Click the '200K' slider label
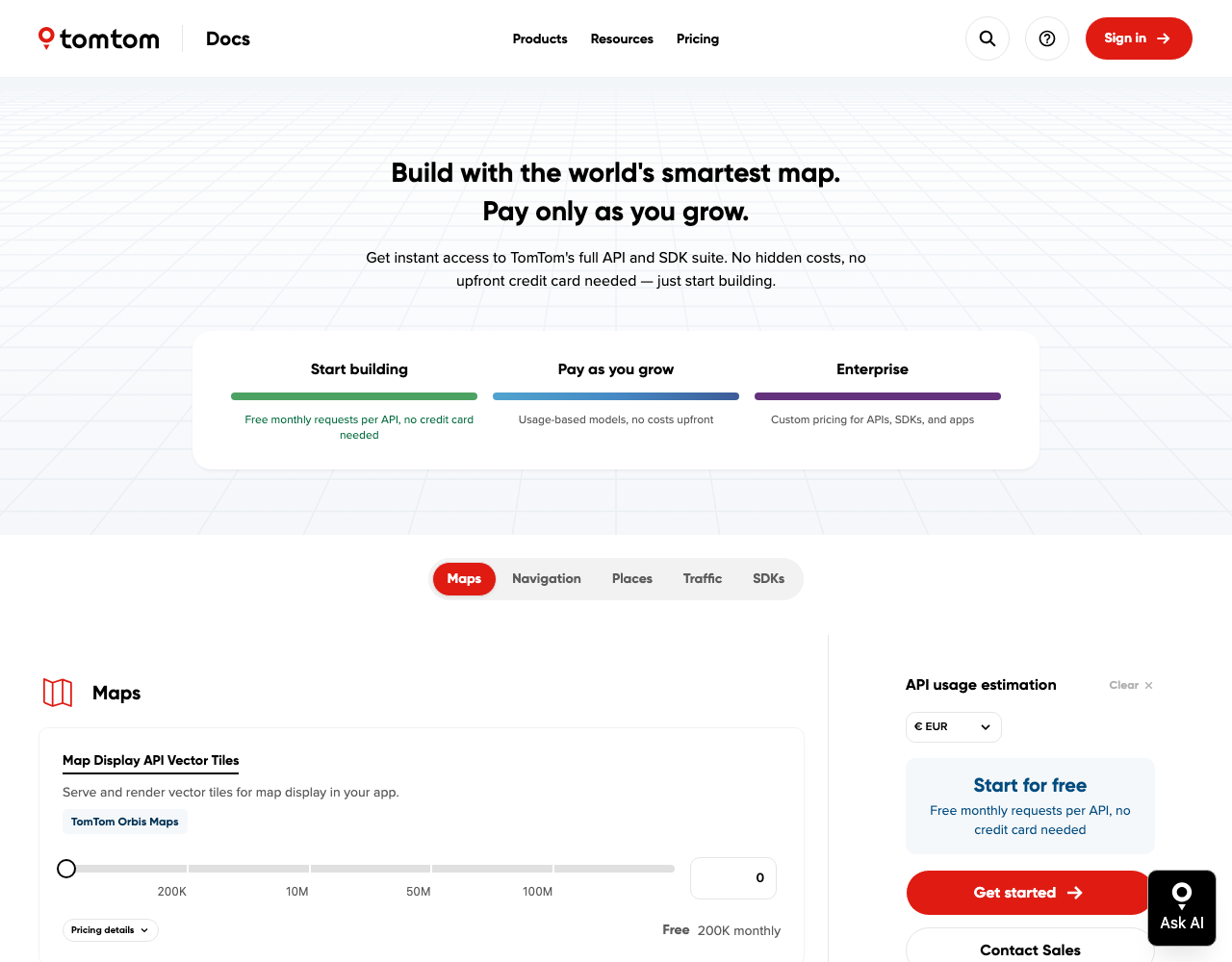Image resolution: width=1232 pixels, height=962 pixels. pyautogui.click(x=172, y=892)
